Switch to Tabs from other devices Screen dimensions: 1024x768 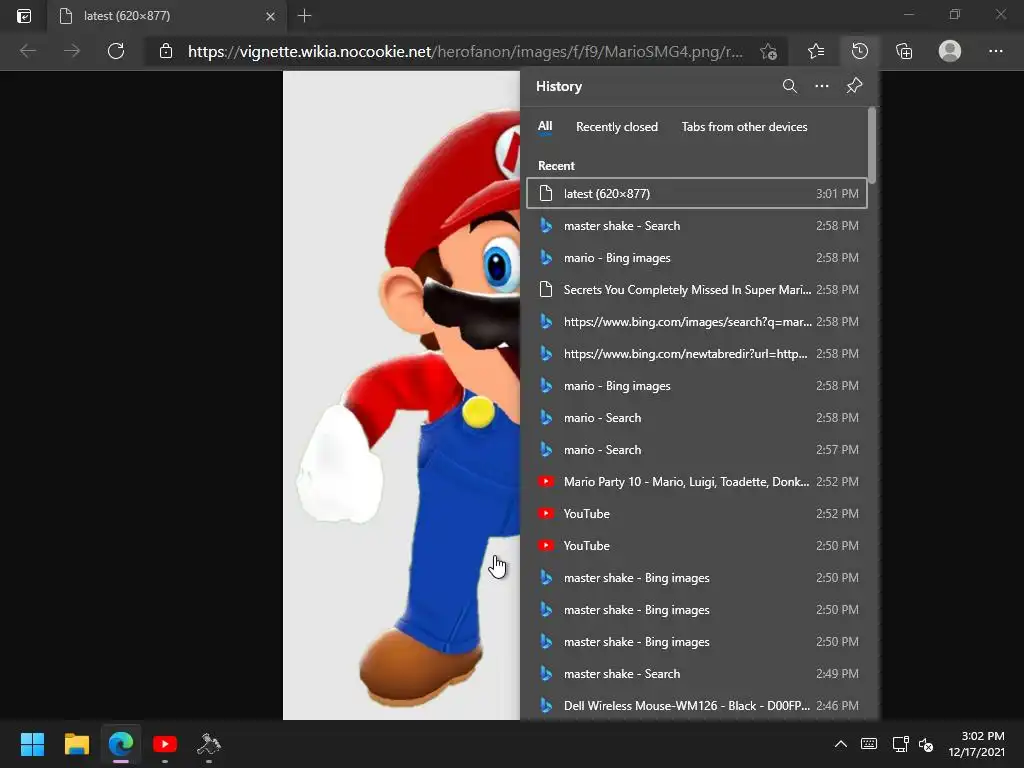[744, 127]
